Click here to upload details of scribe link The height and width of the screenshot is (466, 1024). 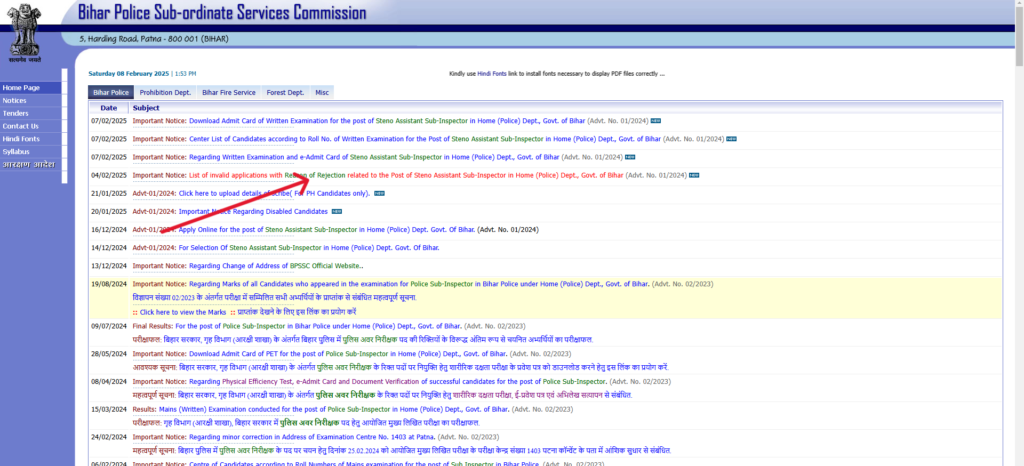[274, 194]
